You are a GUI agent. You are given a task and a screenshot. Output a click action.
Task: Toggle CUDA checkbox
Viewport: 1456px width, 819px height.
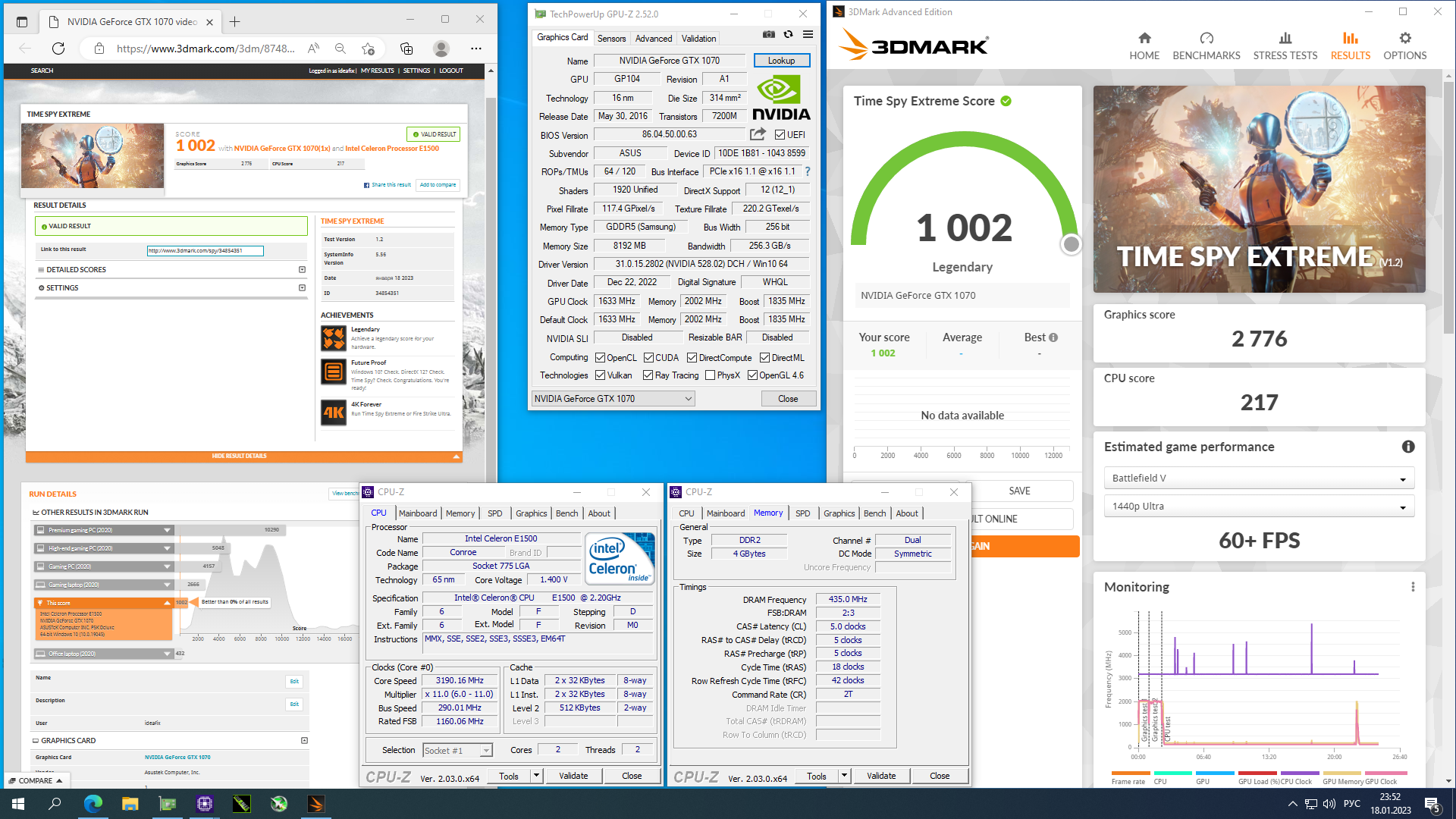click(648, 358)
